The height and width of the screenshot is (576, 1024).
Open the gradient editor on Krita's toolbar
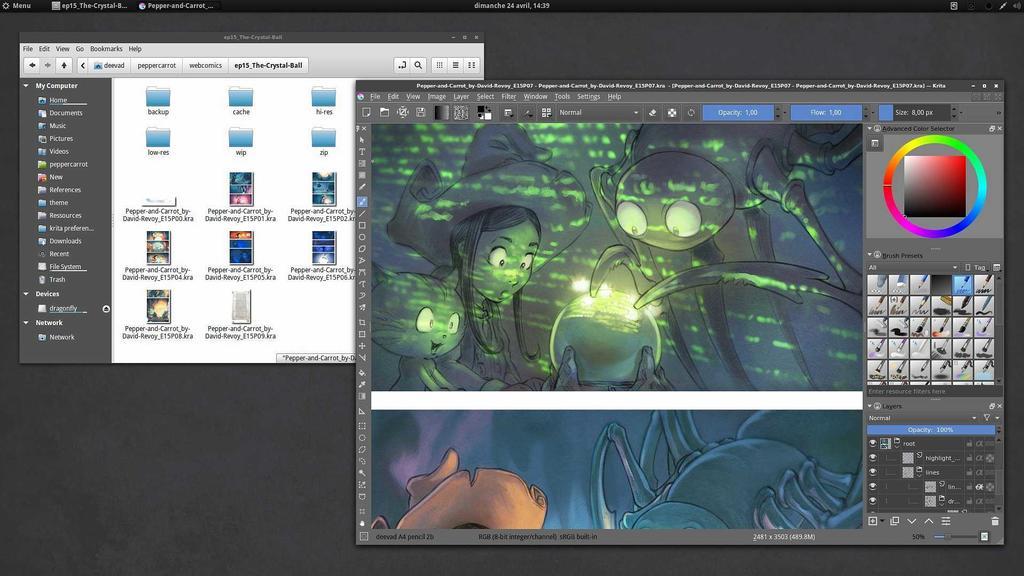tap(441, 112)
